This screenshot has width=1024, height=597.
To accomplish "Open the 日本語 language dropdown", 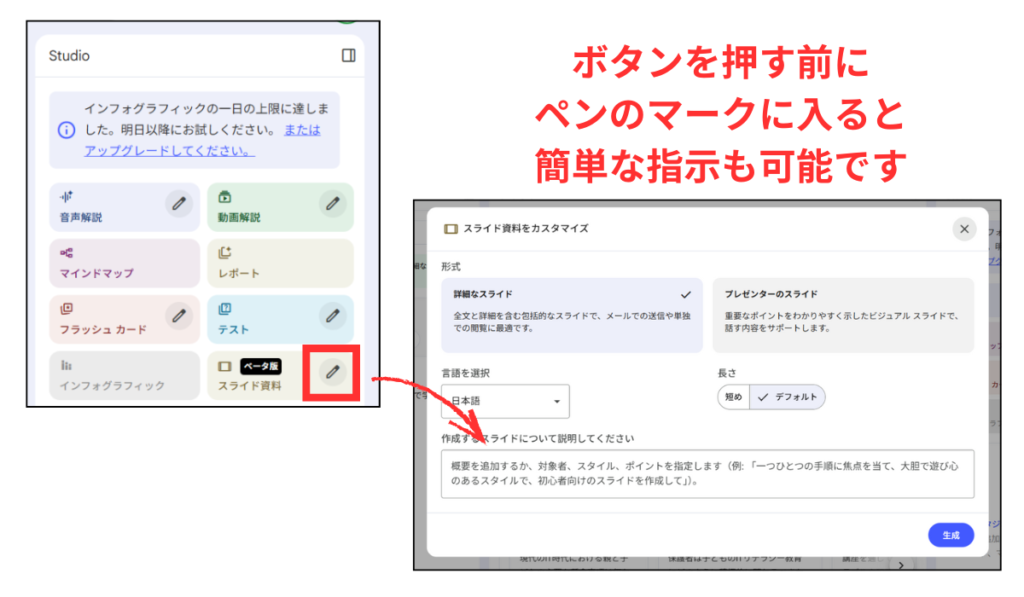I will click(x=505, y=401).
